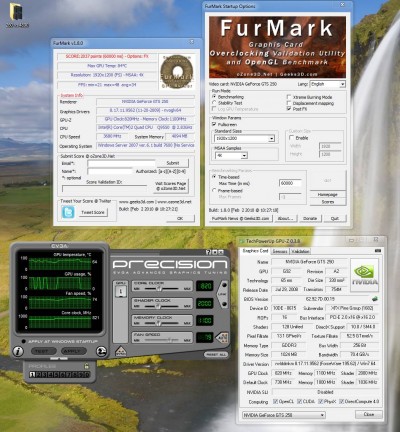Click the profiles lock icon
Image resolution: width=400 pixels, height=432 pixels.
[87, 366]
